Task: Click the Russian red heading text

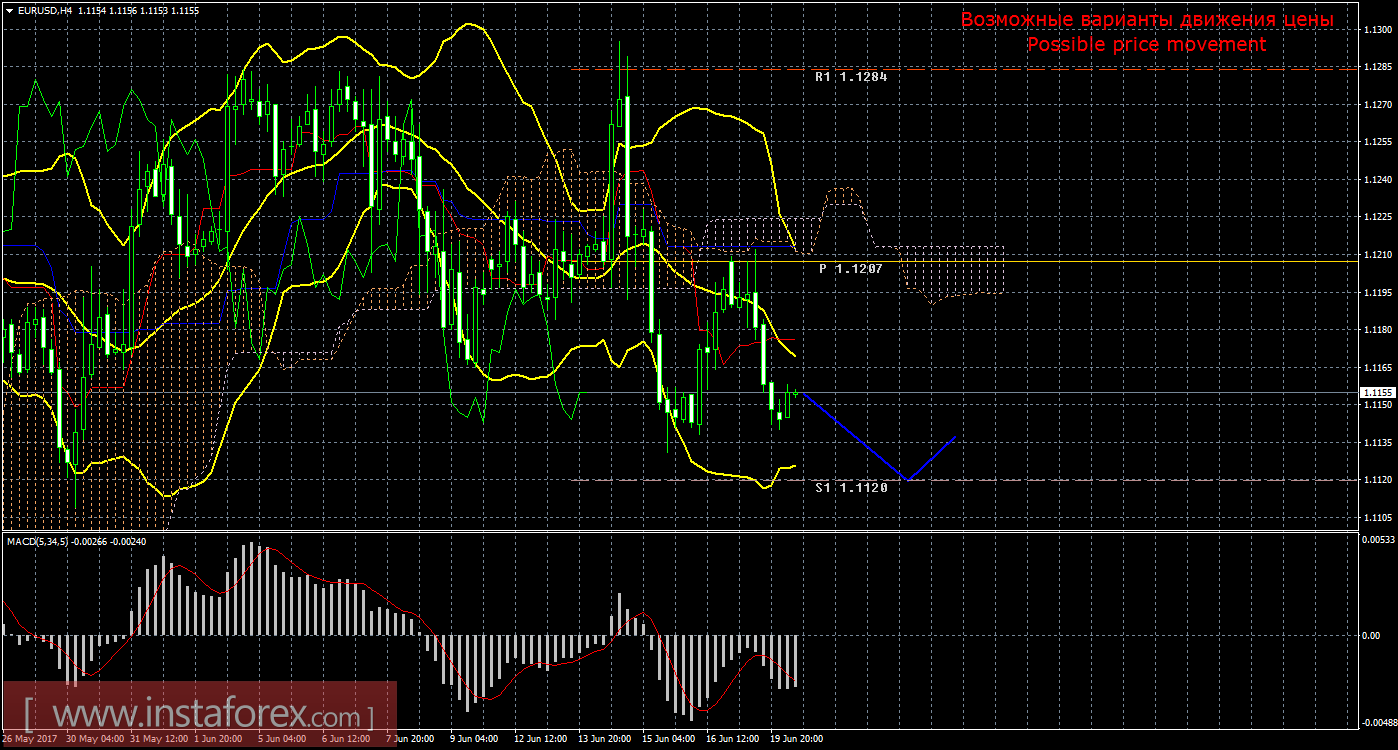Action: pos(1146,20)
